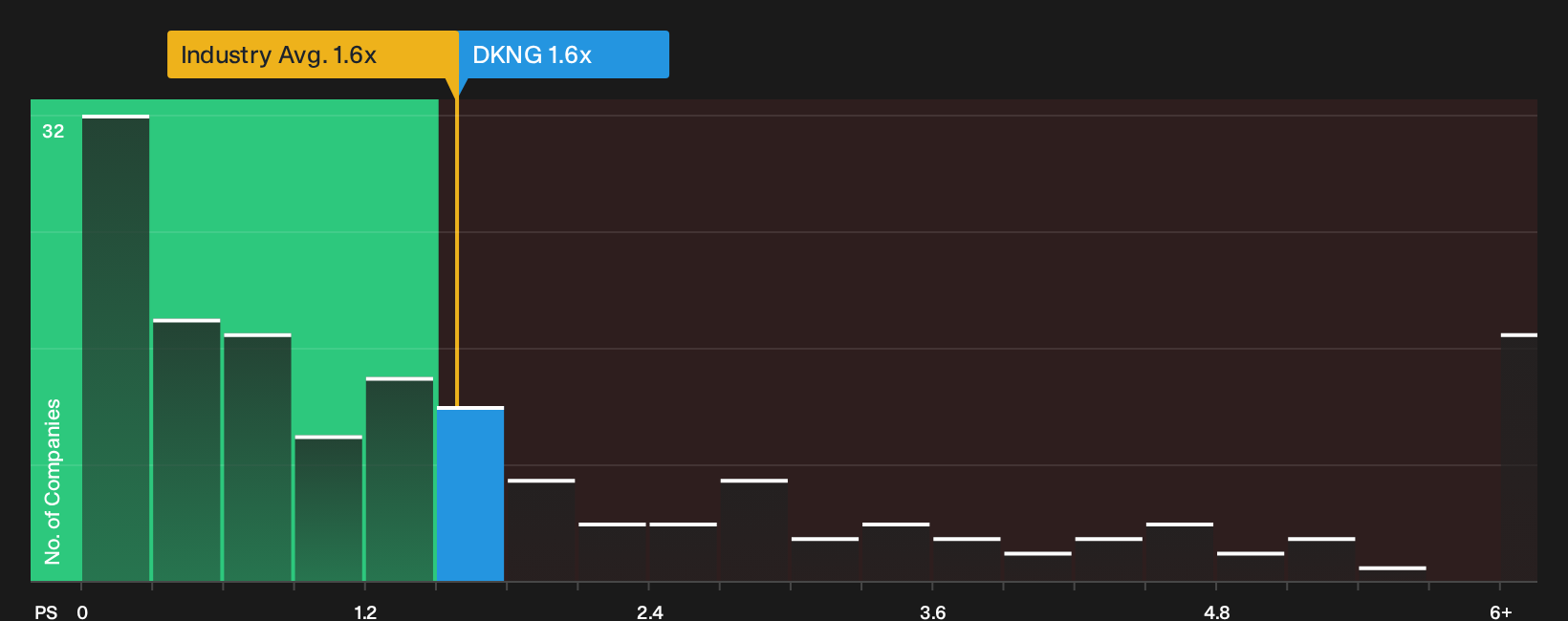1568x621 pixels.
Task: Click the y-axis value 32
Action: coord(54,131)
